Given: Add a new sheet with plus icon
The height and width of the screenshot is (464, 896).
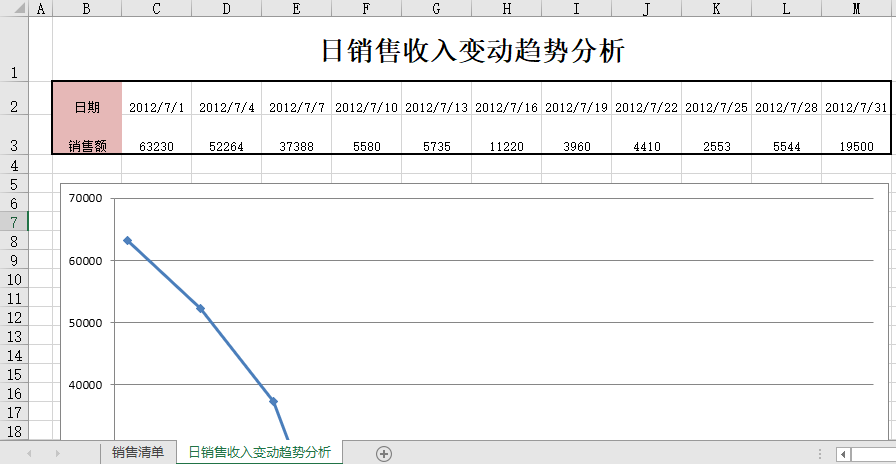Looking at the screenshot, I should coord(383,453).
